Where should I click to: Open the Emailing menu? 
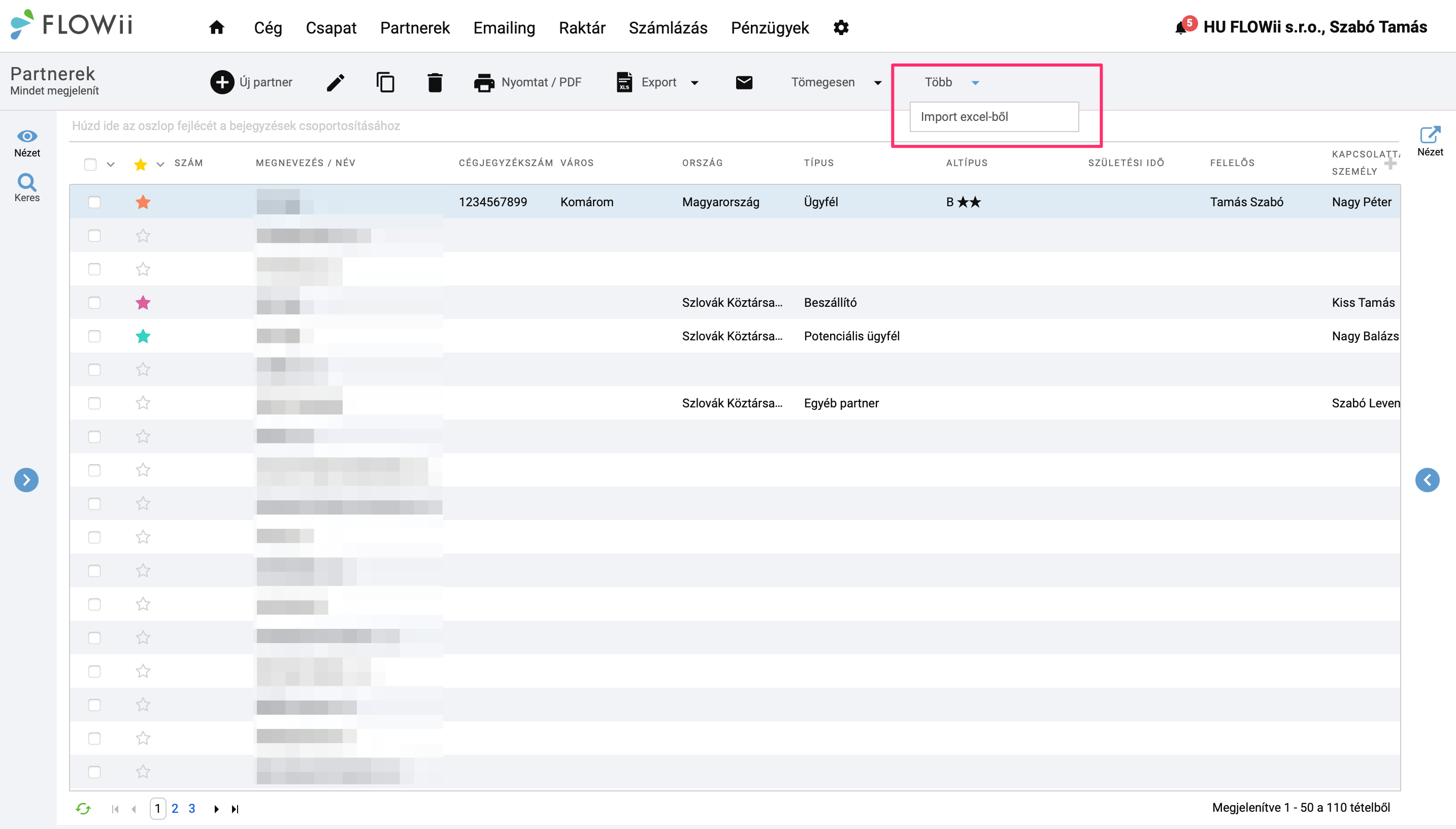504,27
